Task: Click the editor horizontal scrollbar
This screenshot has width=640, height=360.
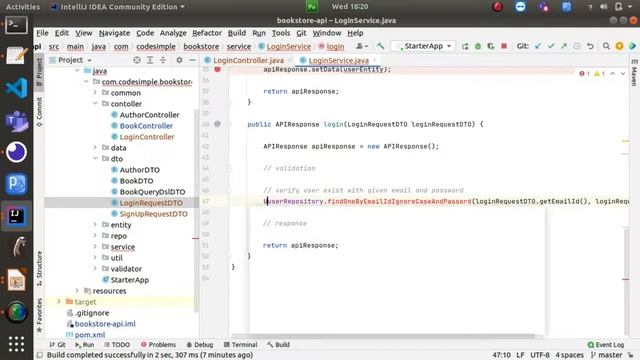Action: coord(384,336)
